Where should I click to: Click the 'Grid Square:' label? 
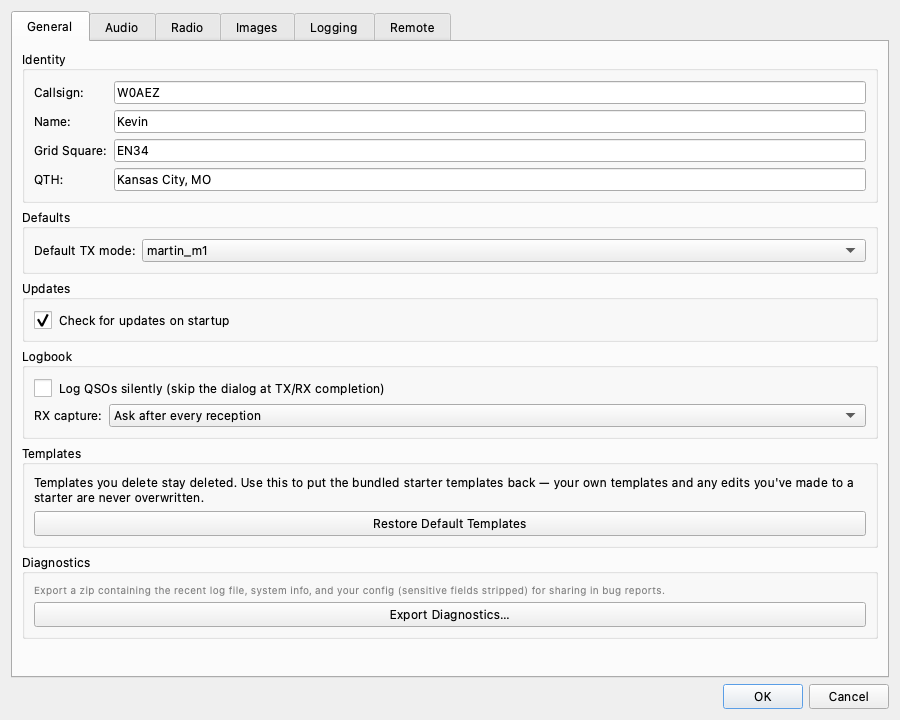click(x=70, y=151)
